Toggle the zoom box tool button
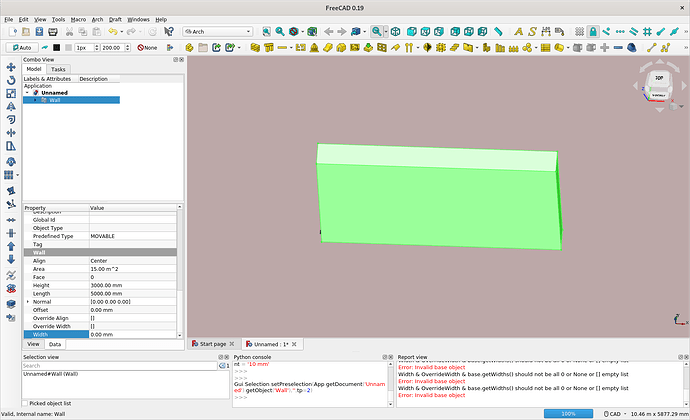This screenshot has height=420, width=690. tap(376, 32)
